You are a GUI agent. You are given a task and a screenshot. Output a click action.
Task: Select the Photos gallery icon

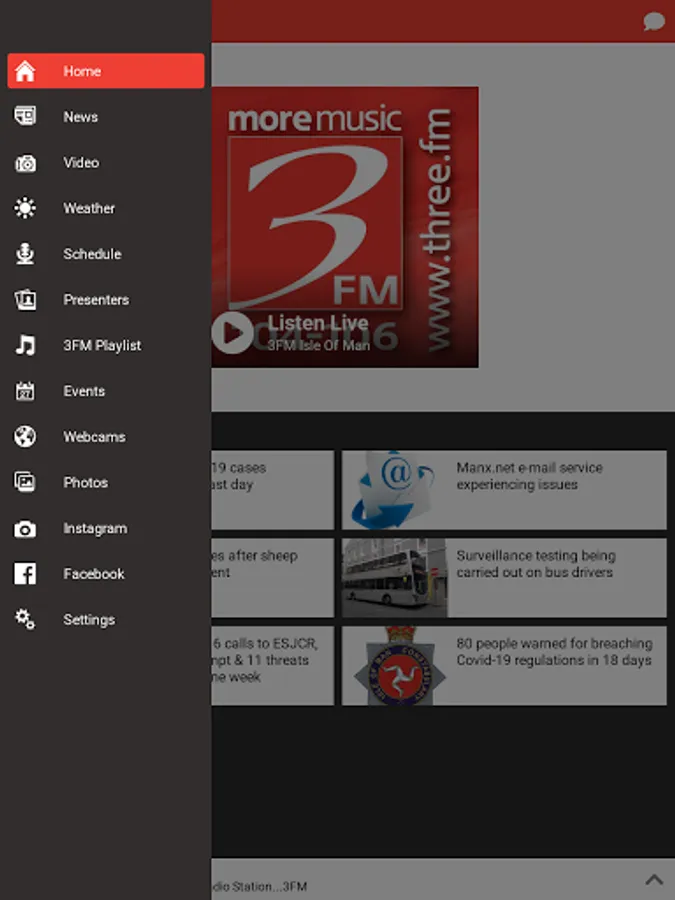25,482
